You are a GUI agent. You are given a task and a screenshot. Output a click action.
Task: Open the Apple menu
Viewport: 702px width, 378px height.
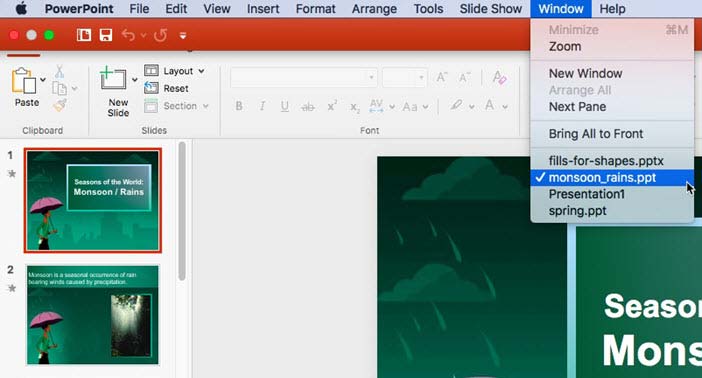click(x=20, y=9)
